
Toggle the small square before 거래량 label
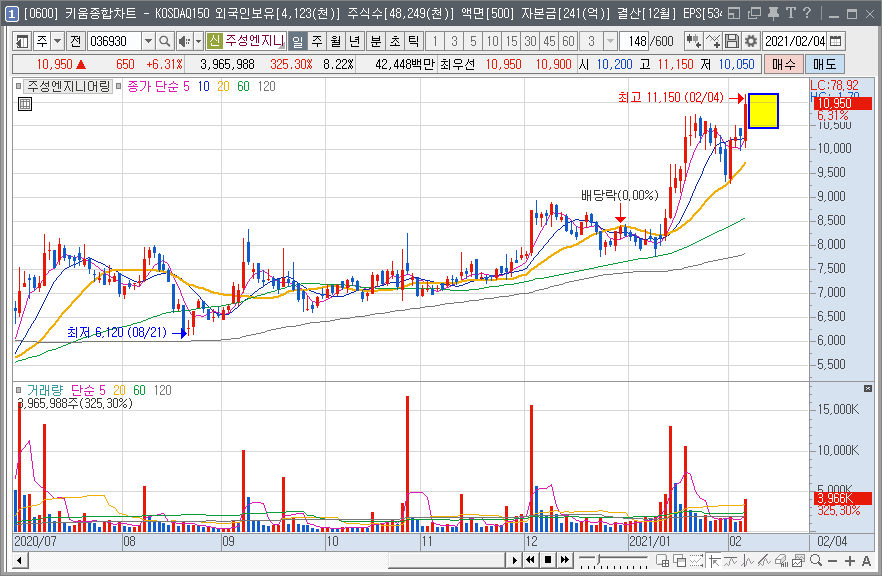pyautogui.click(x=19, y=390)
